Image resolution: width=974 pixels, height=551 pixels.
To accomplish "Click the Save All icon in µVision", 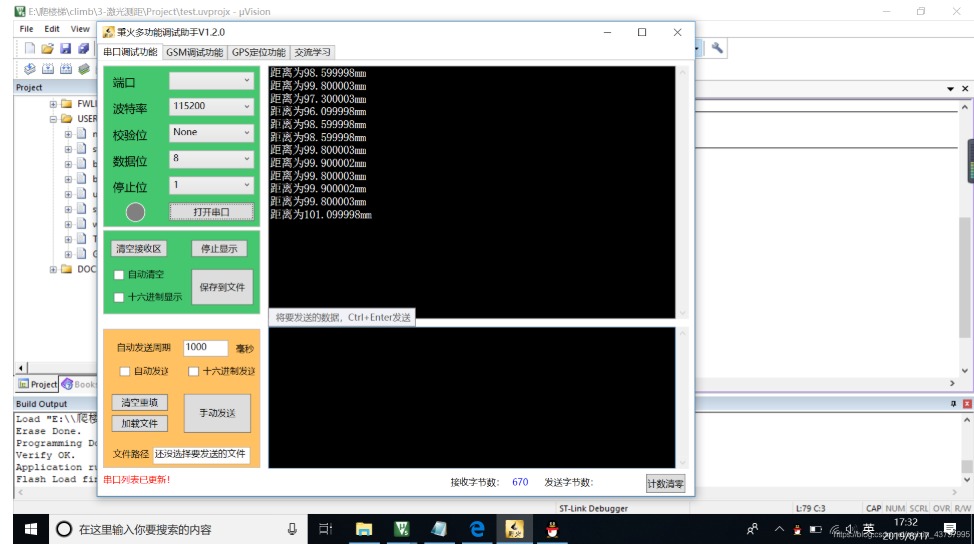I will pyautogui.click(x=83, y=48).
